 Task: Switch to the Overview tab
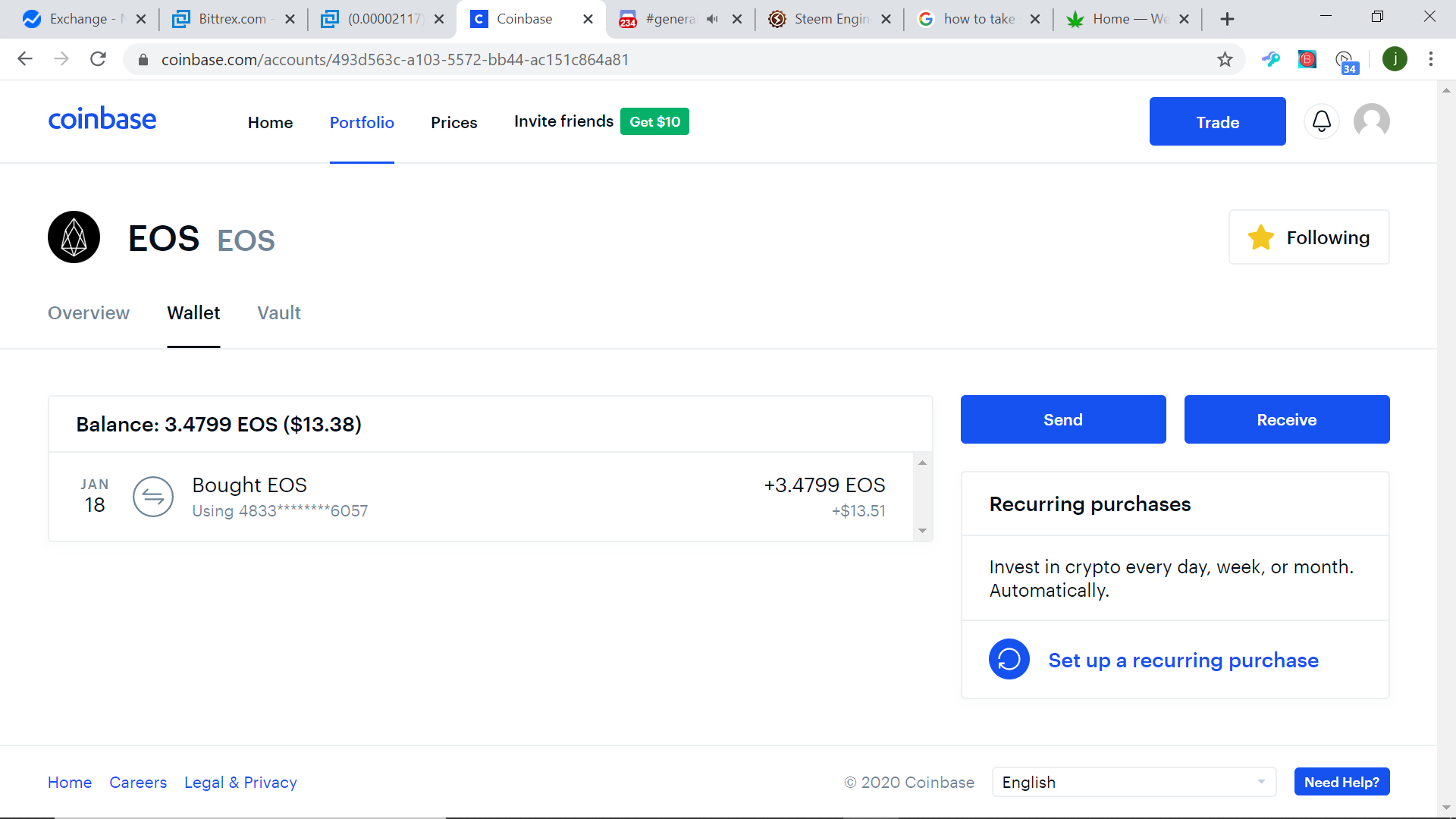pos(89,312)
